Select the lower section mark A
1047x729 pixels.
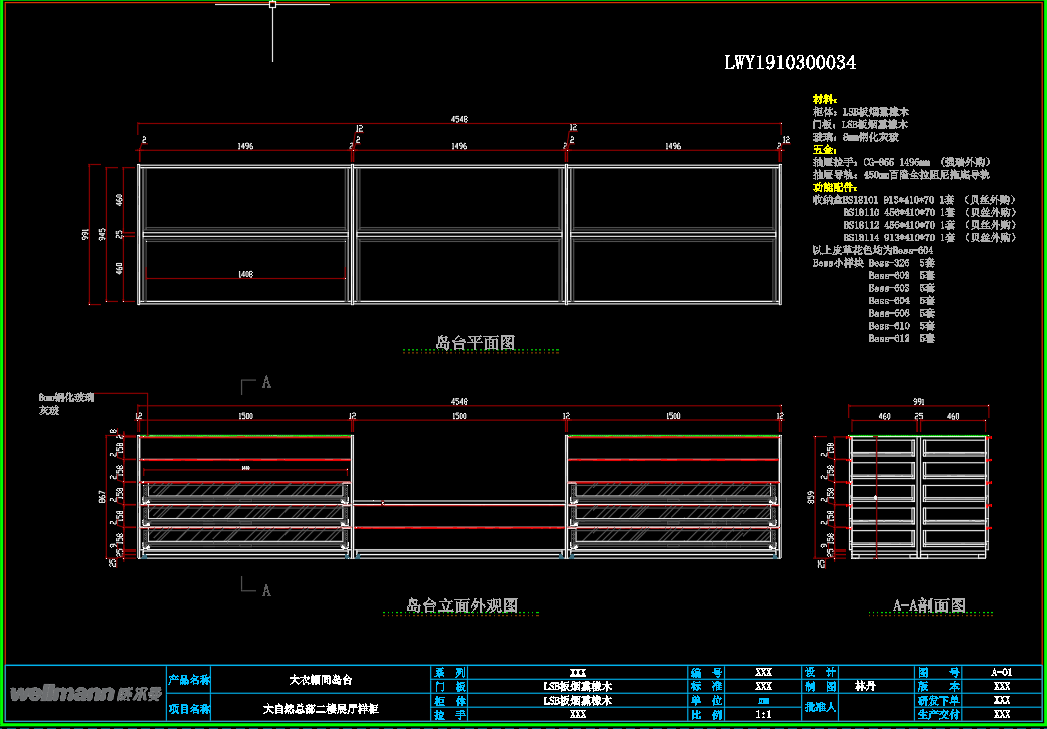[266, 590]
